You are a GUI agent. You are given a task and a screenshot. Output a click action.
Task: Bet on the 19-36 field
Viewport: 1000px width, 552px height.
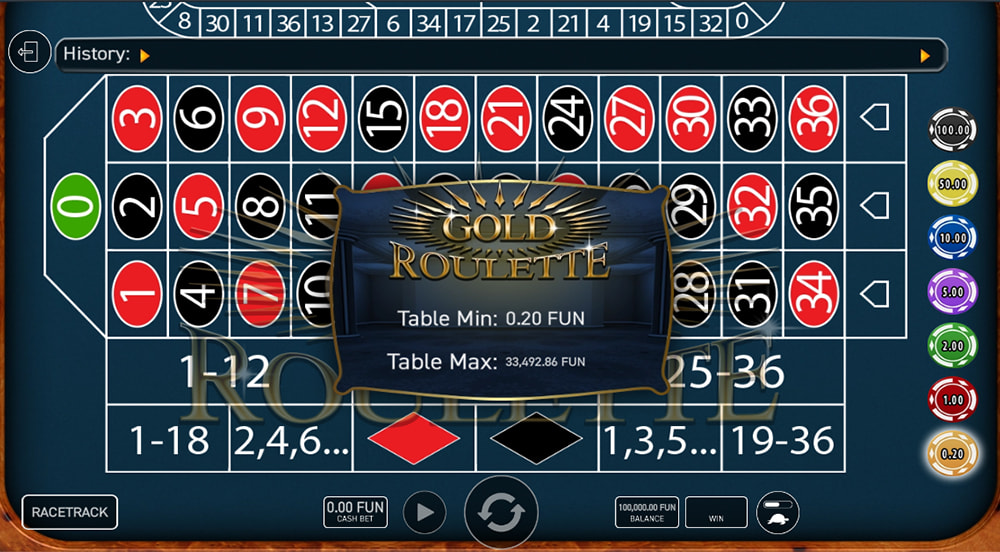coord(783,439)
